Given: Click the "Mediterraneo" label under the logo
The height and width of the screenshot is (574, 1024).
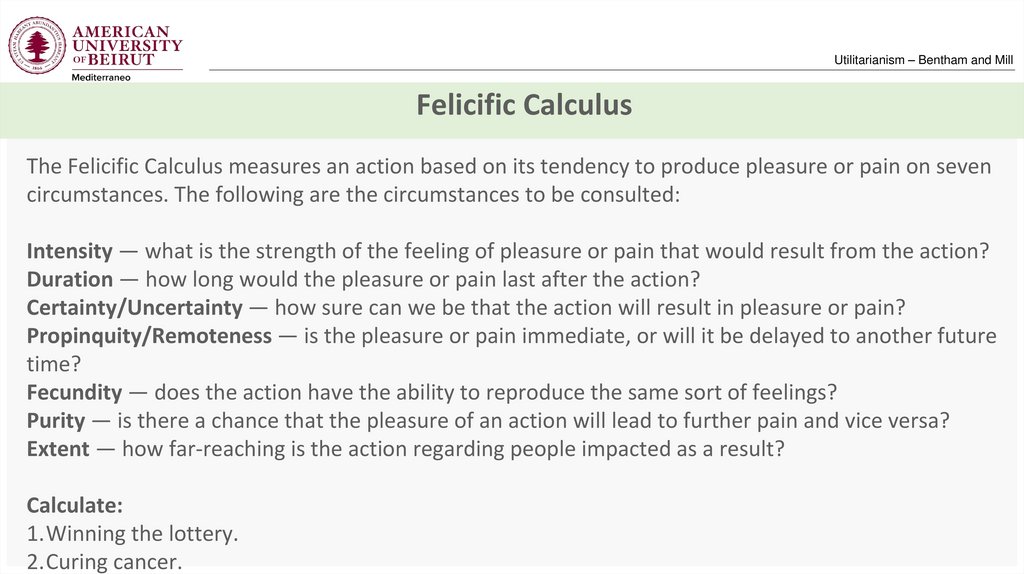Looking at the screenshot, I should click(x=101, y=77).
